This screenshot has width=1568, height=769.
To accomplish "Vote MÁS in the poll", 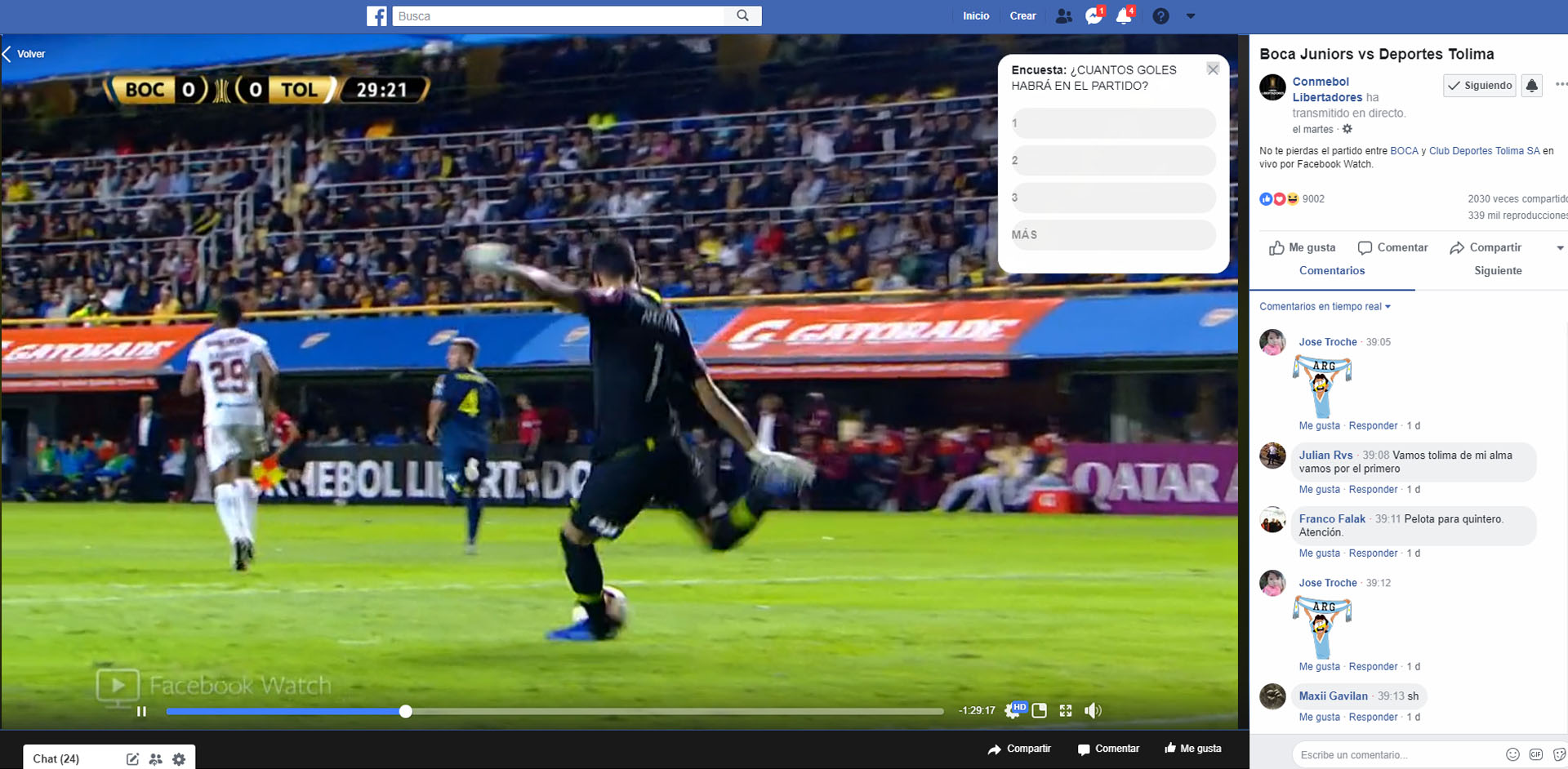I will pyautogui.click(x=1113, y=235).
